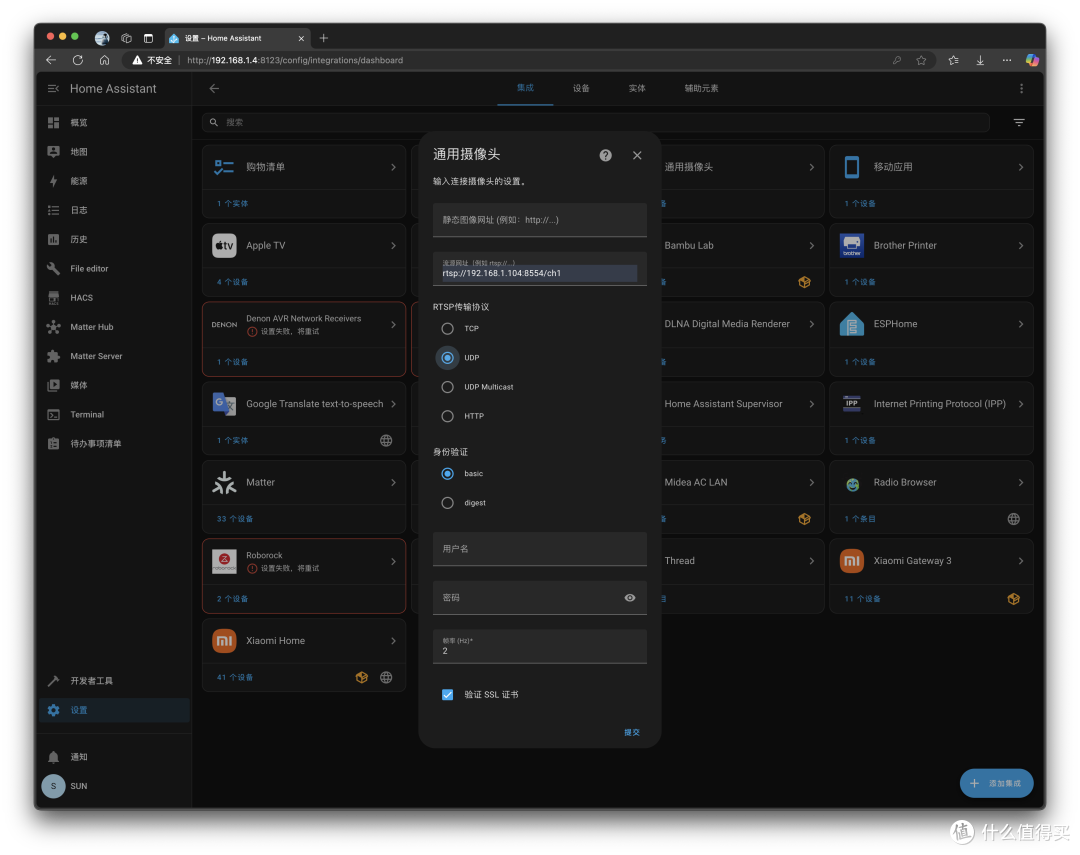Open browser downloads icon
The image size is (1080, 855).
tap(979, 60)
